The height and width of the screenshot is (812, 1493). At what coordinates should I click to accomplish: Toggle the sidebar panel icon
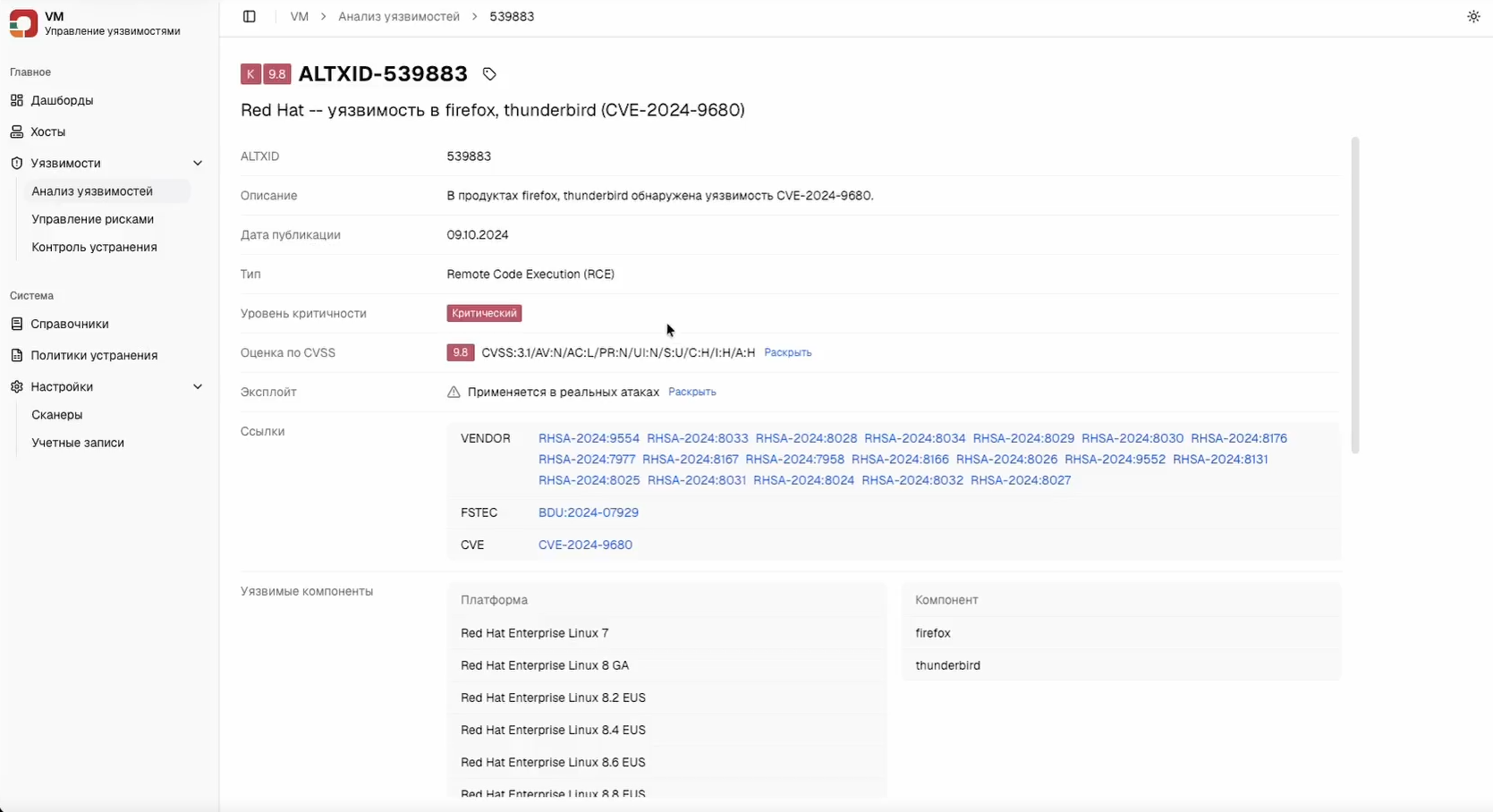(250, 16)
